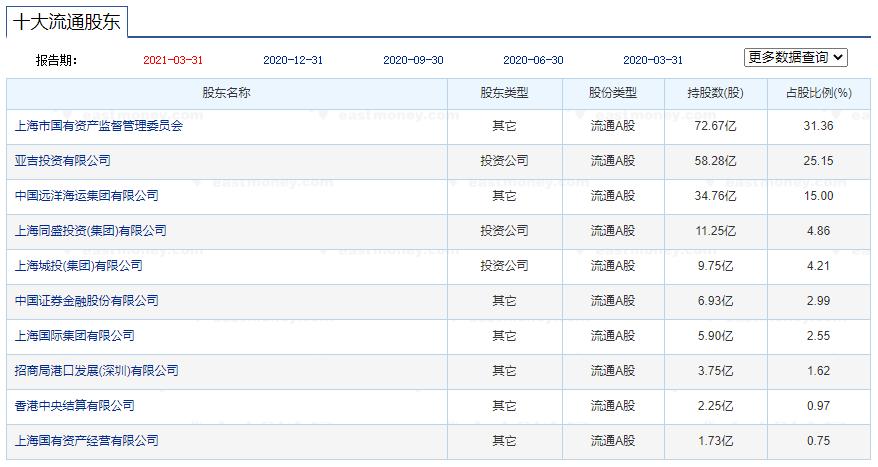Click the 2.99 percentage cell
Viewport: 878px width, 467px height.
click(x=819, y=301)
